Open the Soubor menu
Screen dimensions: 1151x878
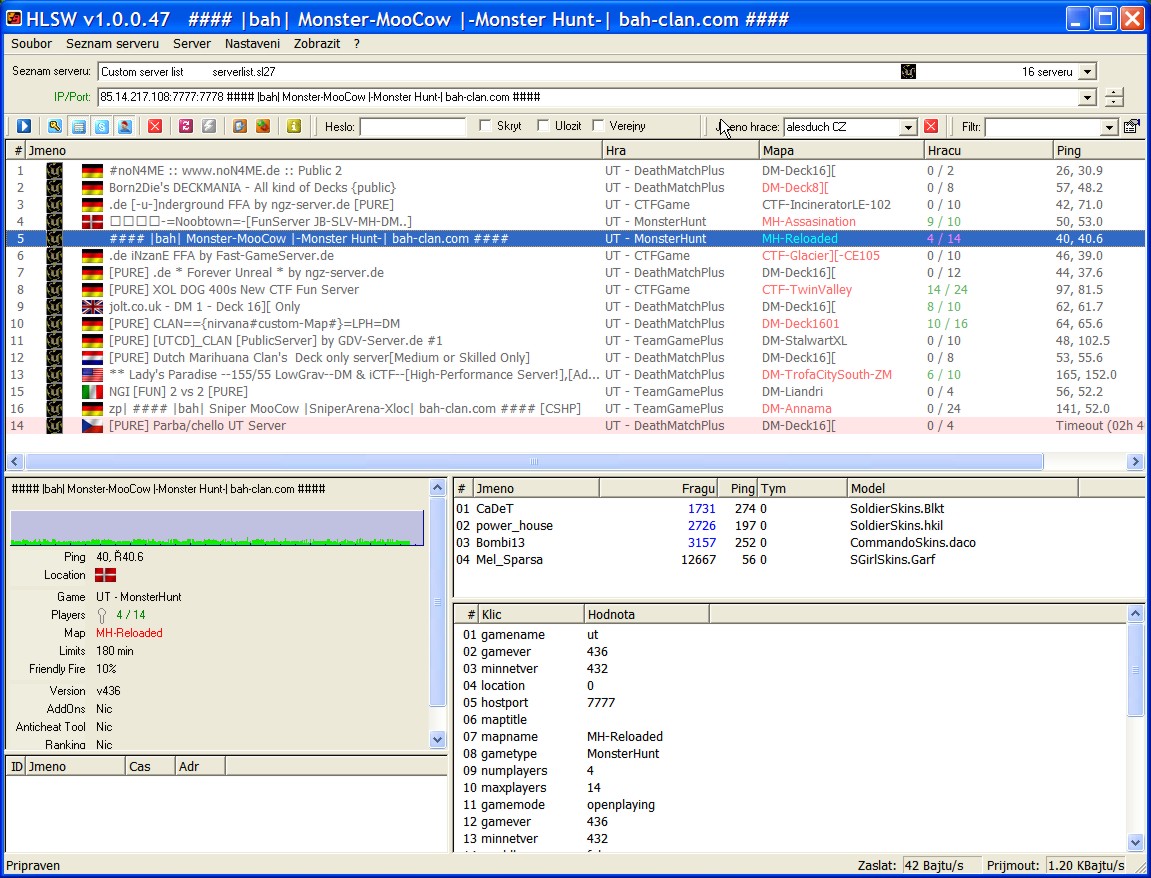pyautogui.click(x=31, y=44)
